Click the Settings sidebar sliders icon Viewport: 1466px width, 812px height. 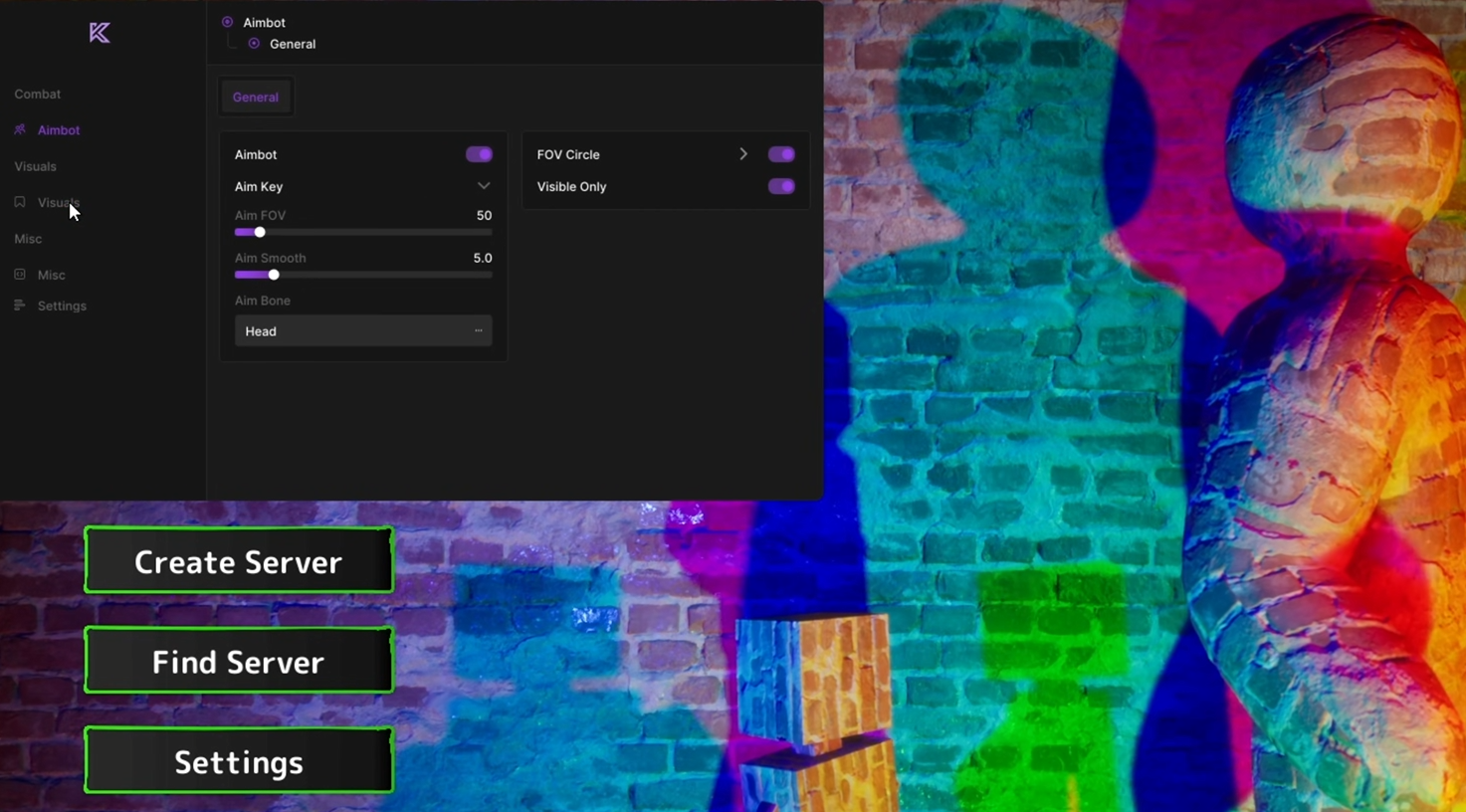pos(20,305)
